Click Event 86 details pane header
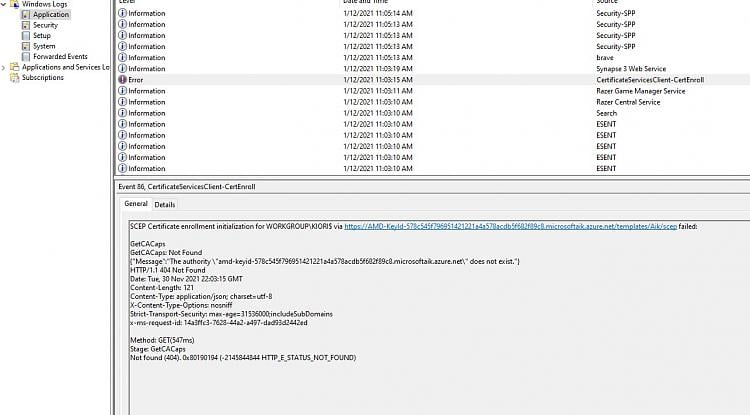This screenshot has width=750, height=415. pyautogui.click(x=187, y=187)
